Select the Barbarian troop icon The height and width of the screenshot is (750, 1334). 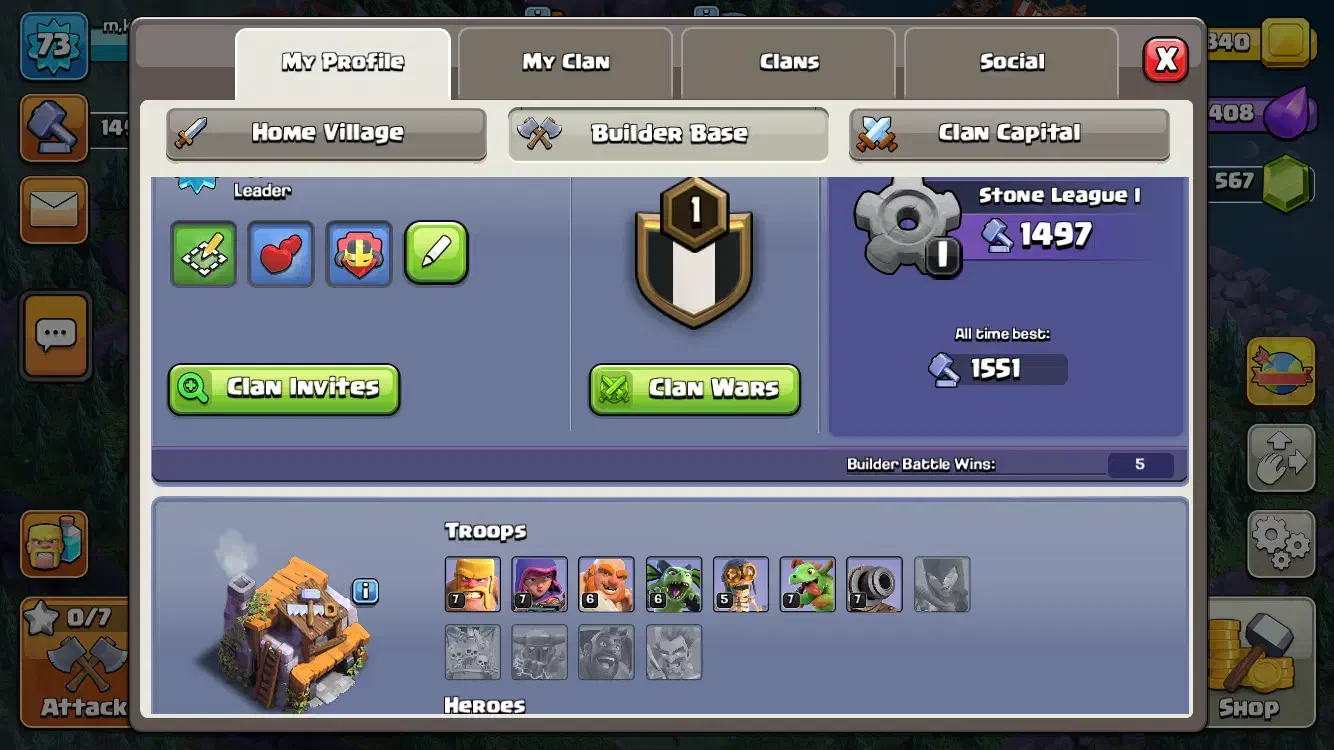click(472, 584)
